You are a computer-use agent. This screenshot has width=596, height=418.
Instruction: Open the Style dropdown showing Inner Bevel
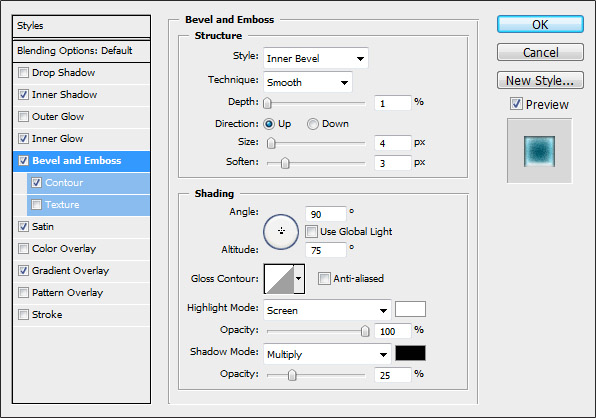coord(315,59)
